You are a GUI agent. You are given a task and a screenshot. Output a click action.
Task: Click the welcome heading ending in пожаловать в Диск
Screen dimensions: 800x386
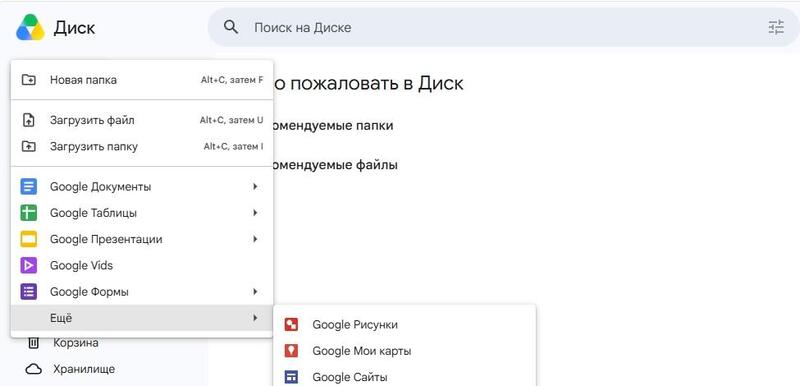click(368, 84)
